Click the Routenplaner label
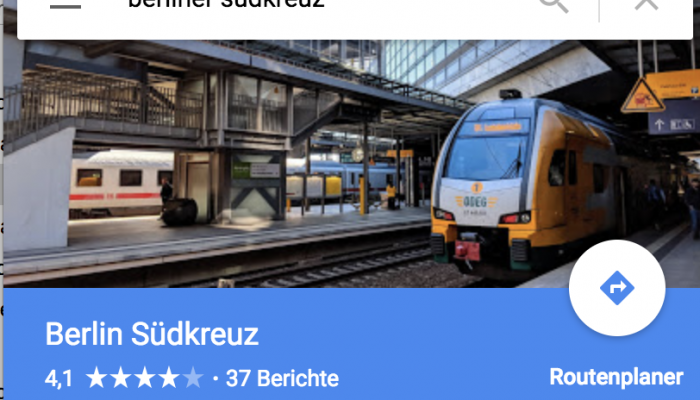Viewport: 700px width, 400px height. click(616, 377)
